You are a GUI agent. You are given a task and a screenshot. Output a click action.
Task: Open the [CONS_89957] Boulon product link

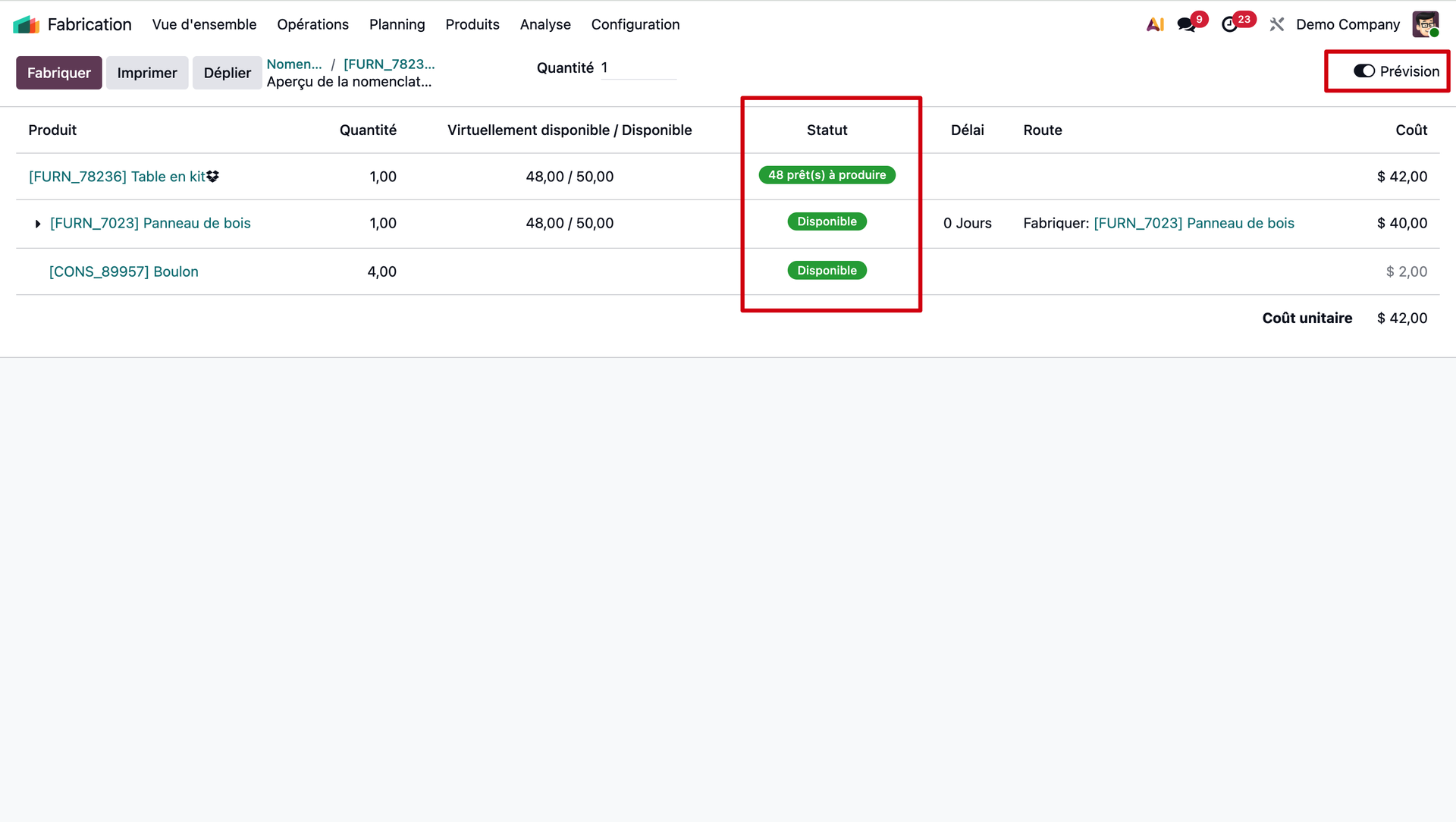(x=124, y=271)
